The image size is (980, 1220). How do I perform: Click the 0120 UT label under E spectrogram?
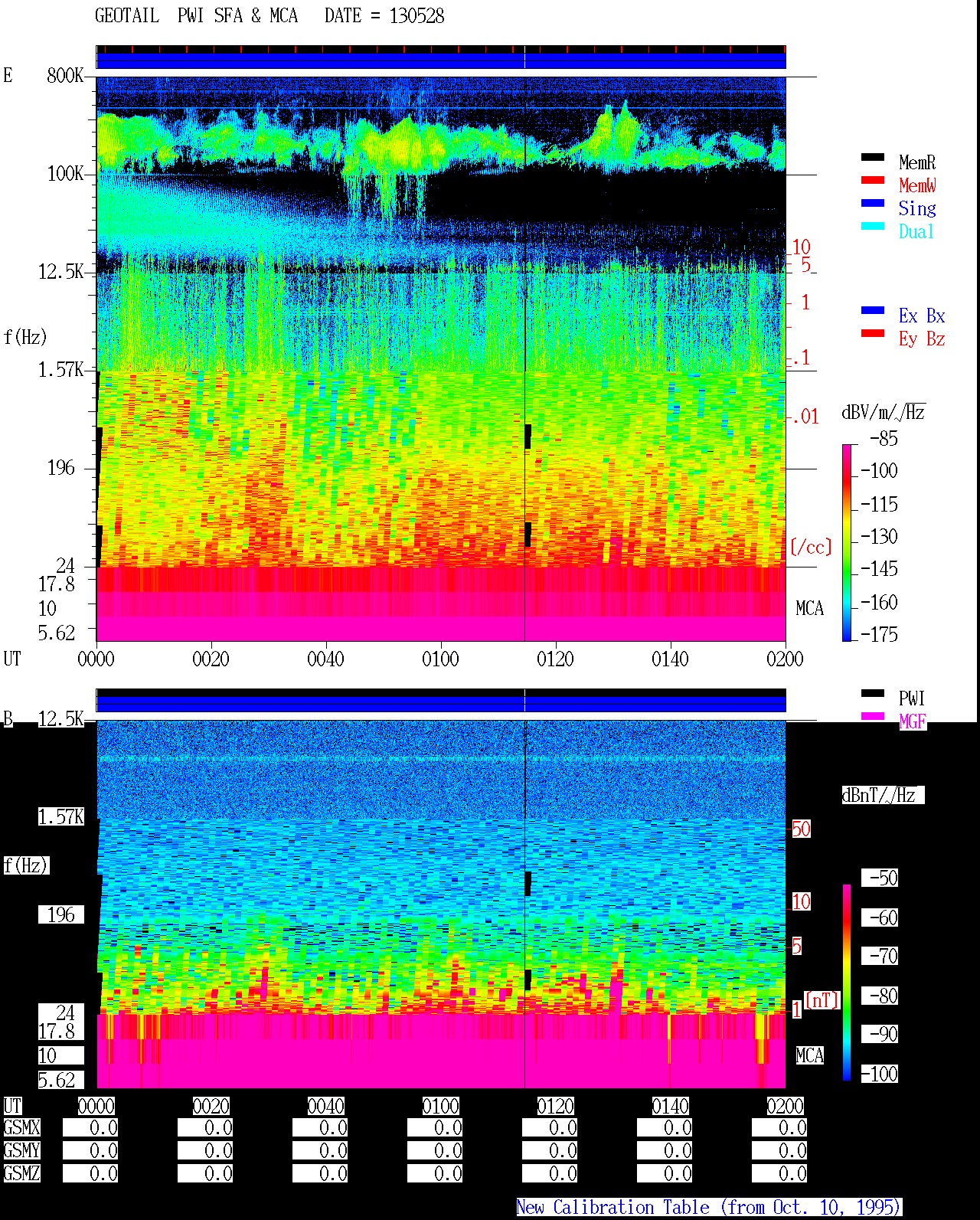pyautogui.click(x=555, y=659)
